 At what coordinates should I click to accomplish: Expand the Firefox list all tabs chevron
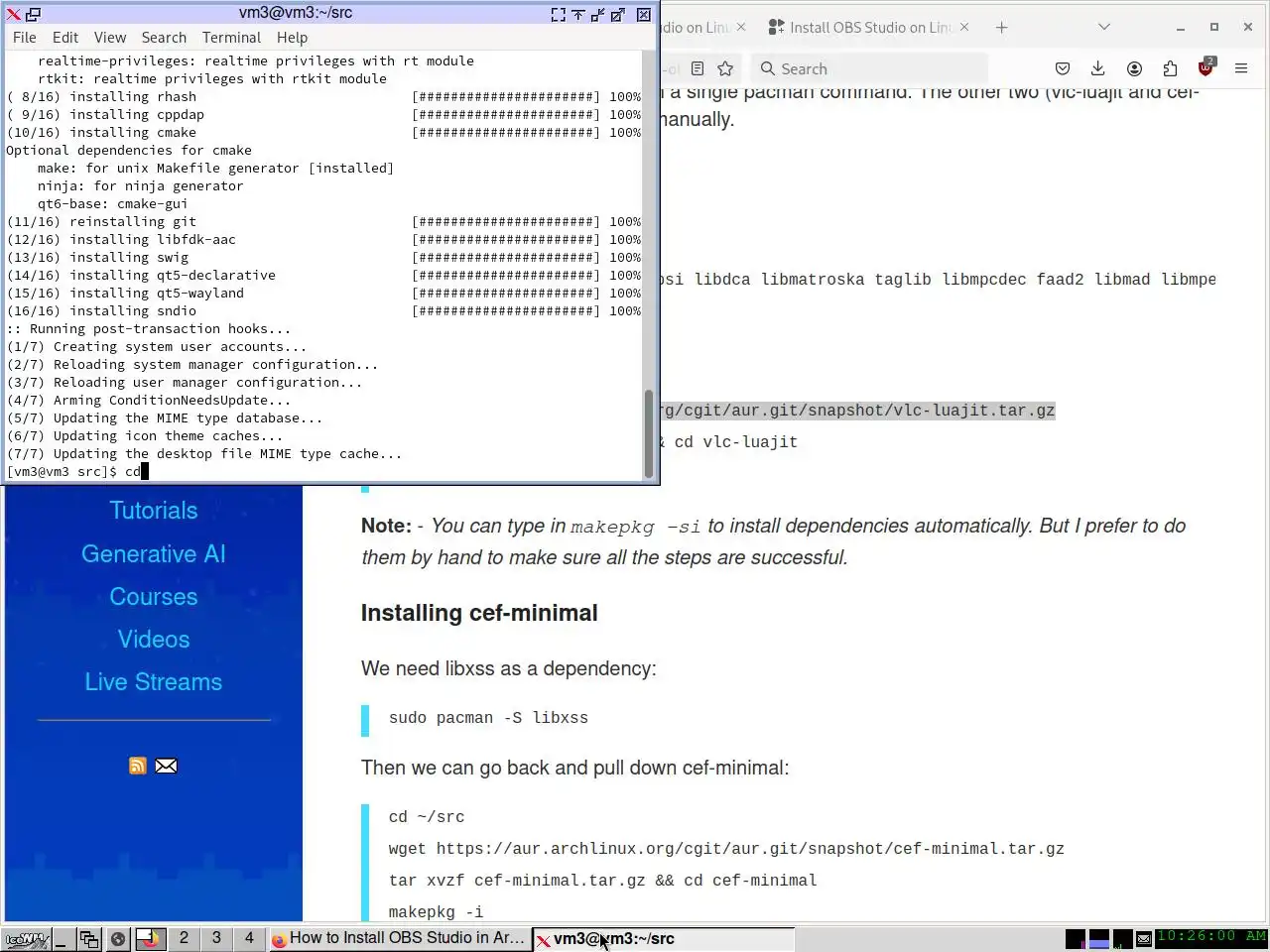pyautogui.click(x=1103, y=27)
